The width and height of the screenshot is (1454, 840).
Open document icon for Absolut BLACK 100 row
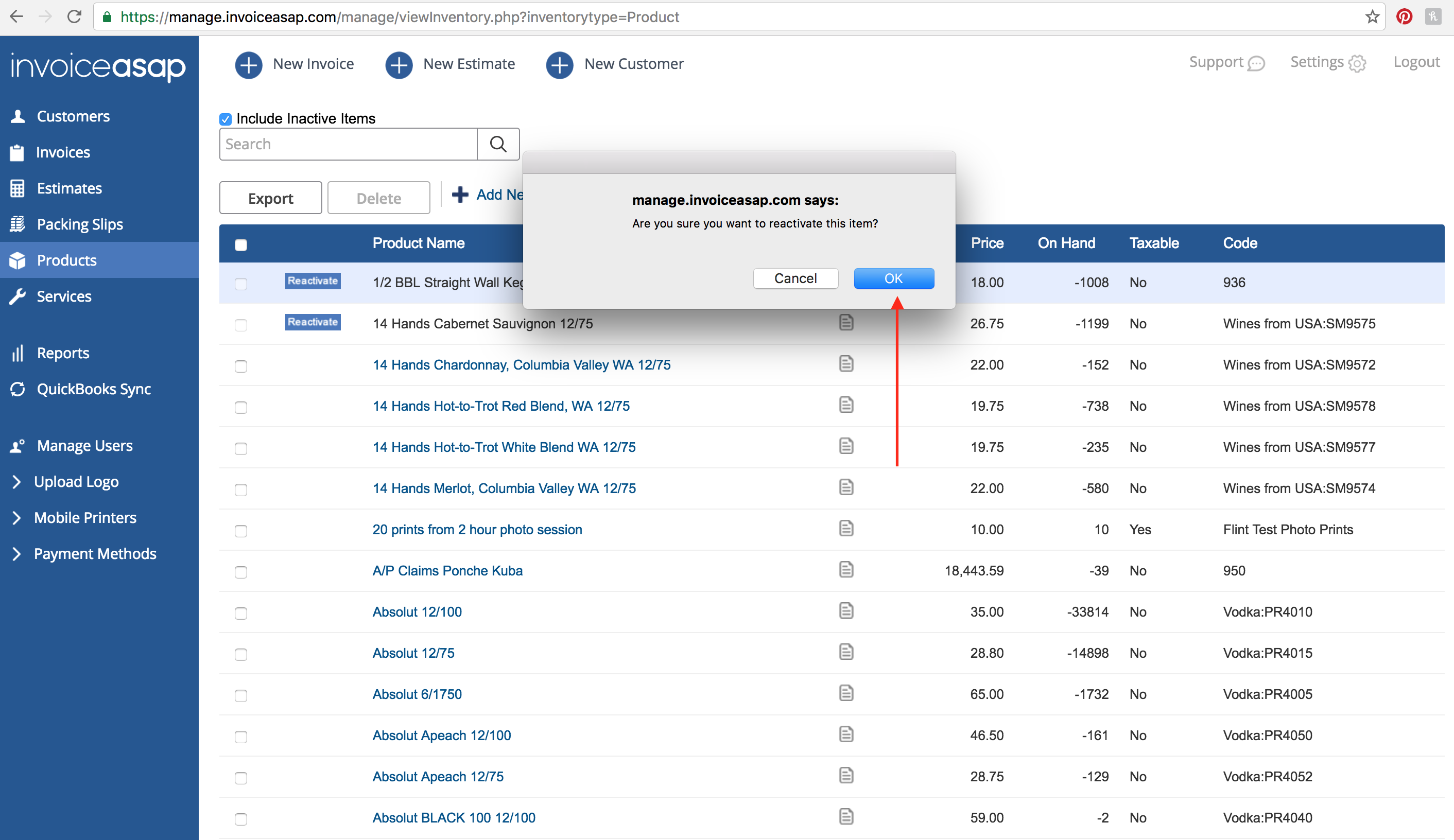click(x=846, y=816)
